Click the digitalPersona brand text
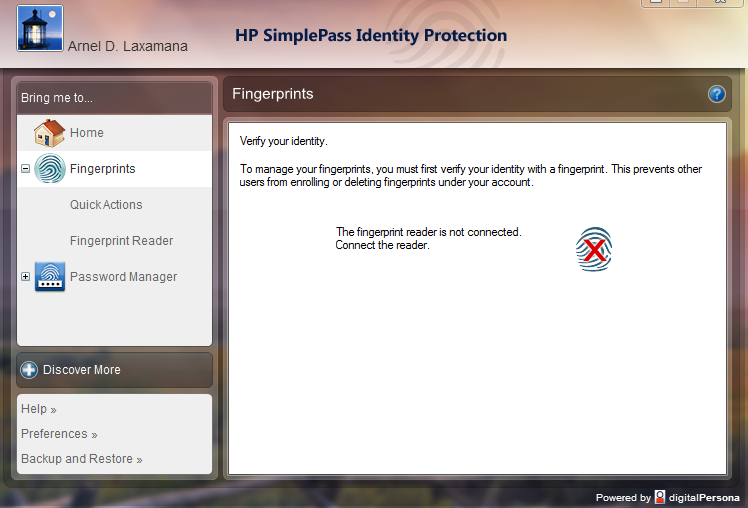This screenshot has height=508, width=748. pyautogui.click(x=704, y=498)
